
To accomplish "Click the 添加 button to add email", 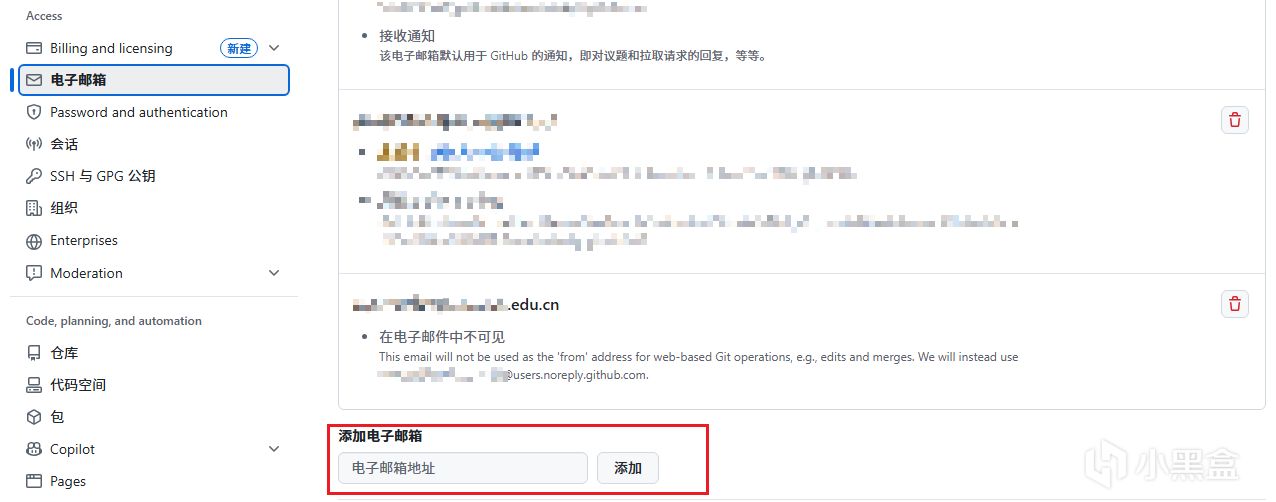I will (628, 468).
